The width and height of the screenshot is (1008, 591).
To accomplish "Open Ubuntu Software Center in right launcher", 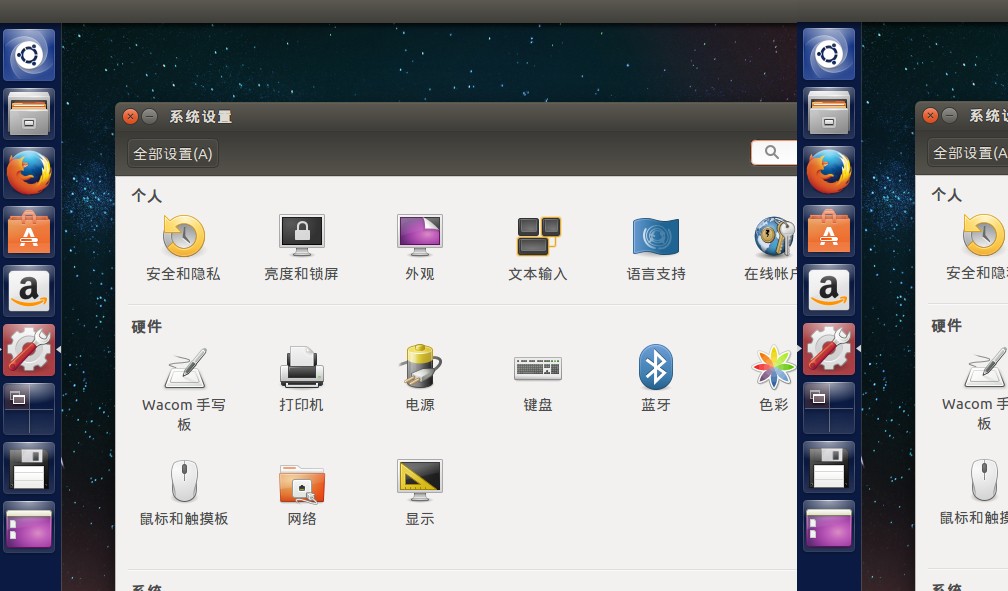I will [829, 232].
